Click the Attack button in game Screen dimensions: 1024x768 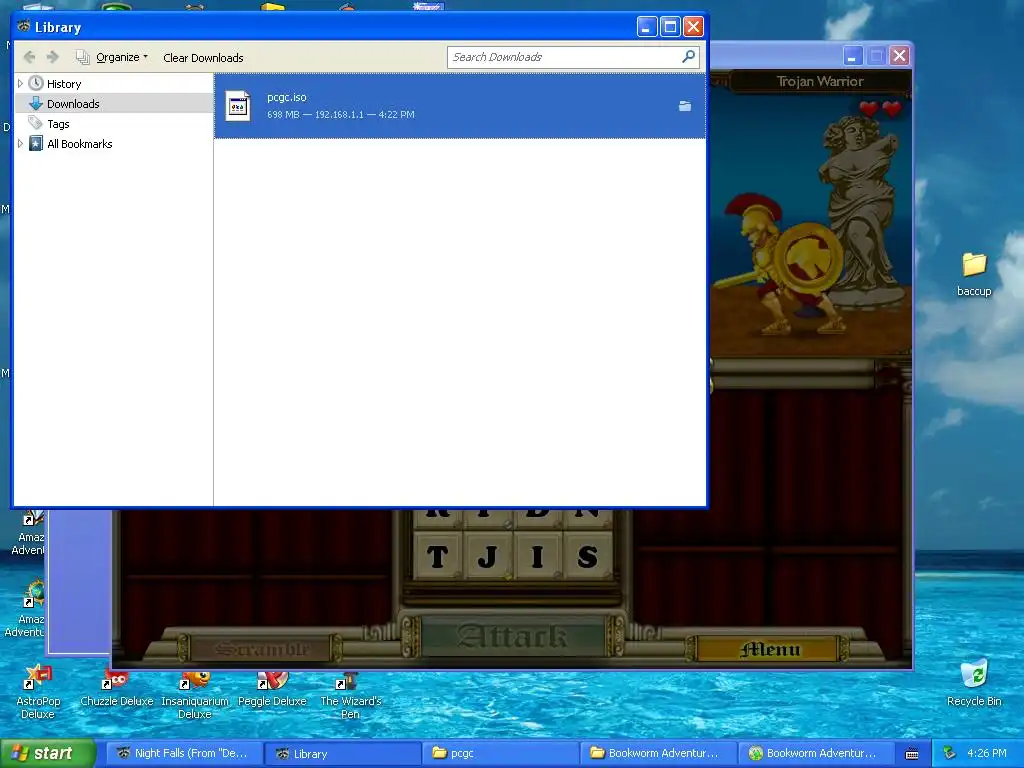(513, 636)
